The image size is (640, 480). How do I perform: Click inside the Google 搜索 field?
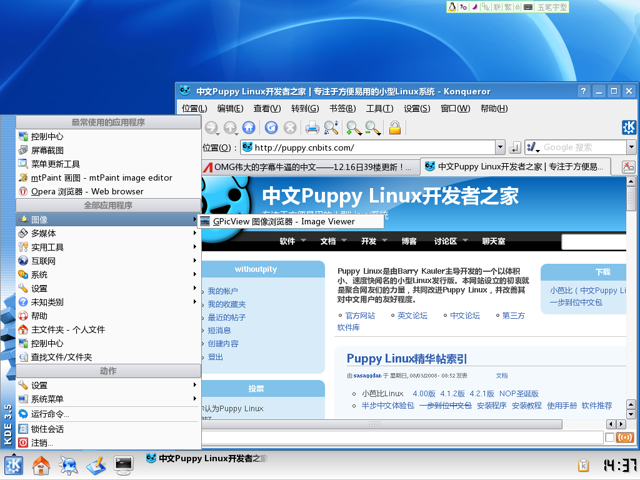tap(583, 147)
